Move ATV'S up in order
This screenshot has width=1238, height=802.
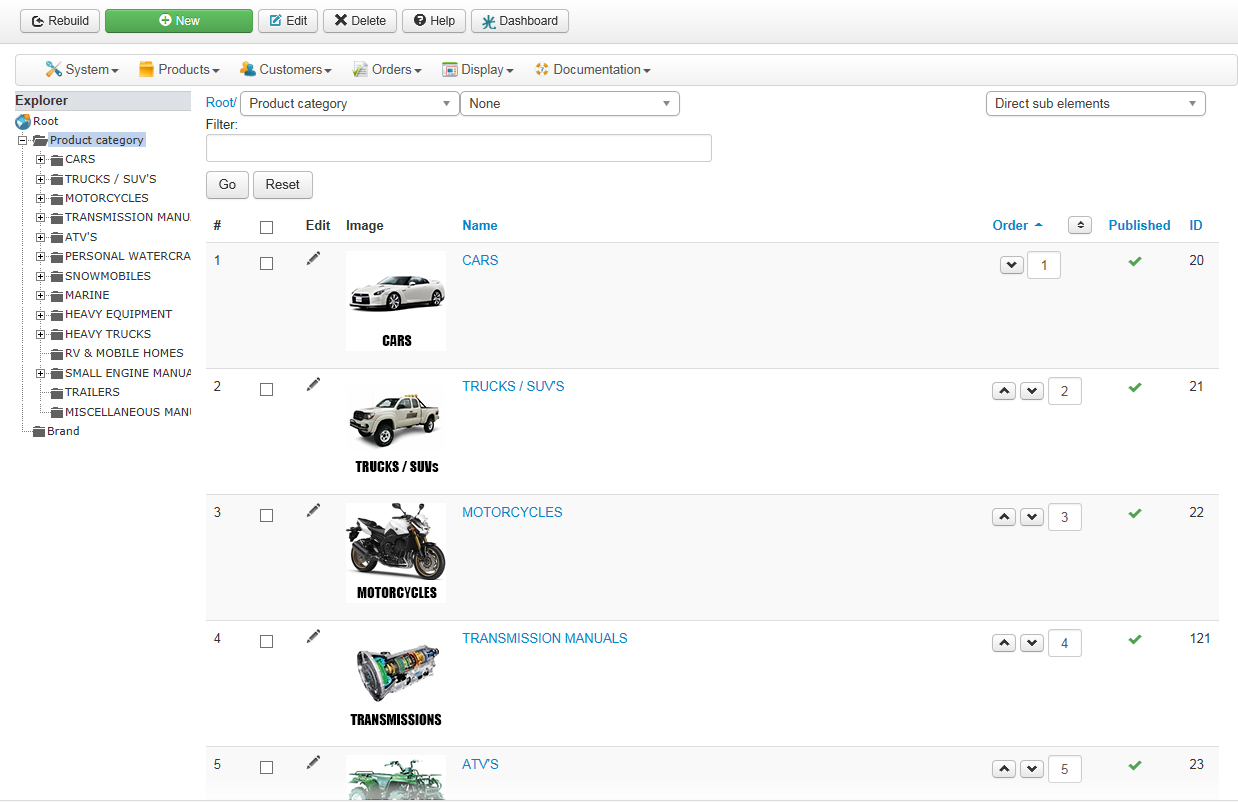coord(1004,769)
